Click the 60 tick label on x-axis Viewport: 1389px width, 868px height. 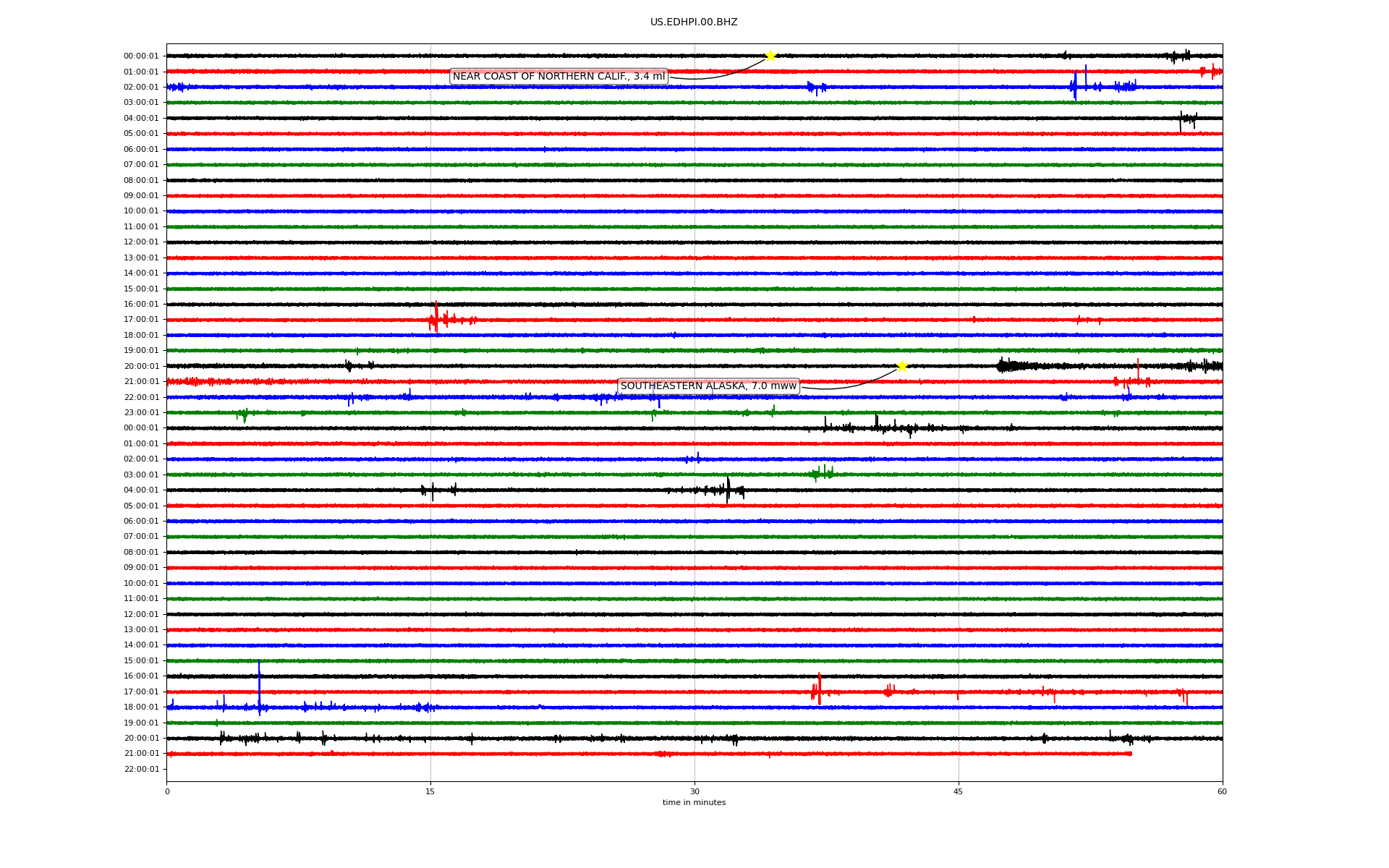tap(1222, 791)
